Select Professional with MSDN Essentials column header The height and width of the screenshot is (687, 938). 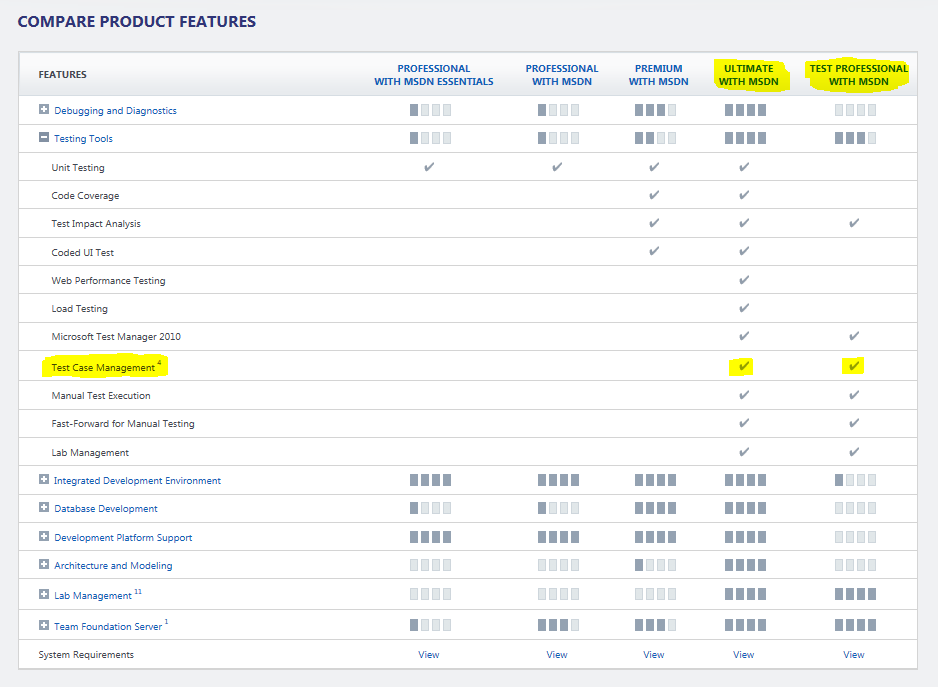pyautogui.click(x=434, y=75)
